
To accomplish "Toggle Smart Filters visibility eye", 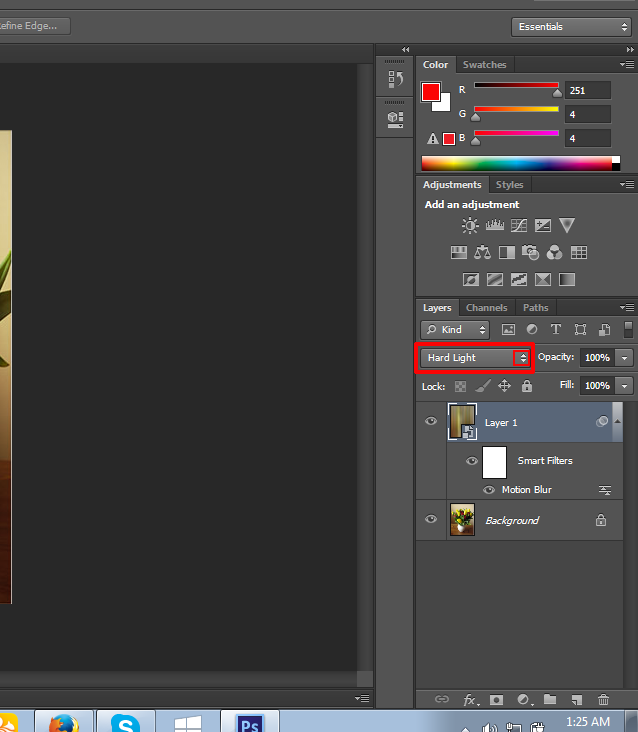I will 472,461.
